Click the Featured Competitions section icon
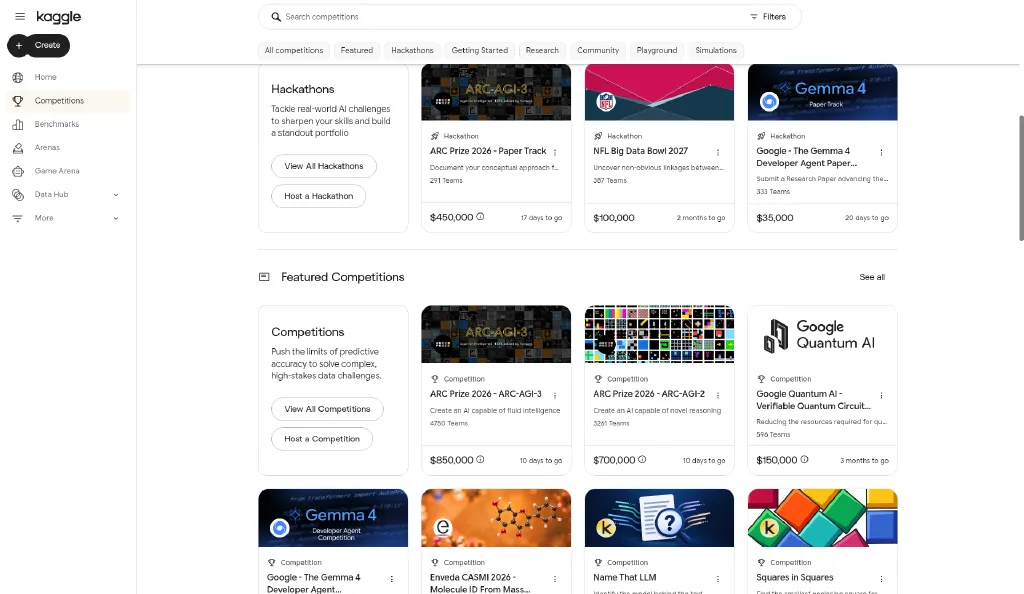The width and height of the screenshot is (1024, 594). point(264,277)
